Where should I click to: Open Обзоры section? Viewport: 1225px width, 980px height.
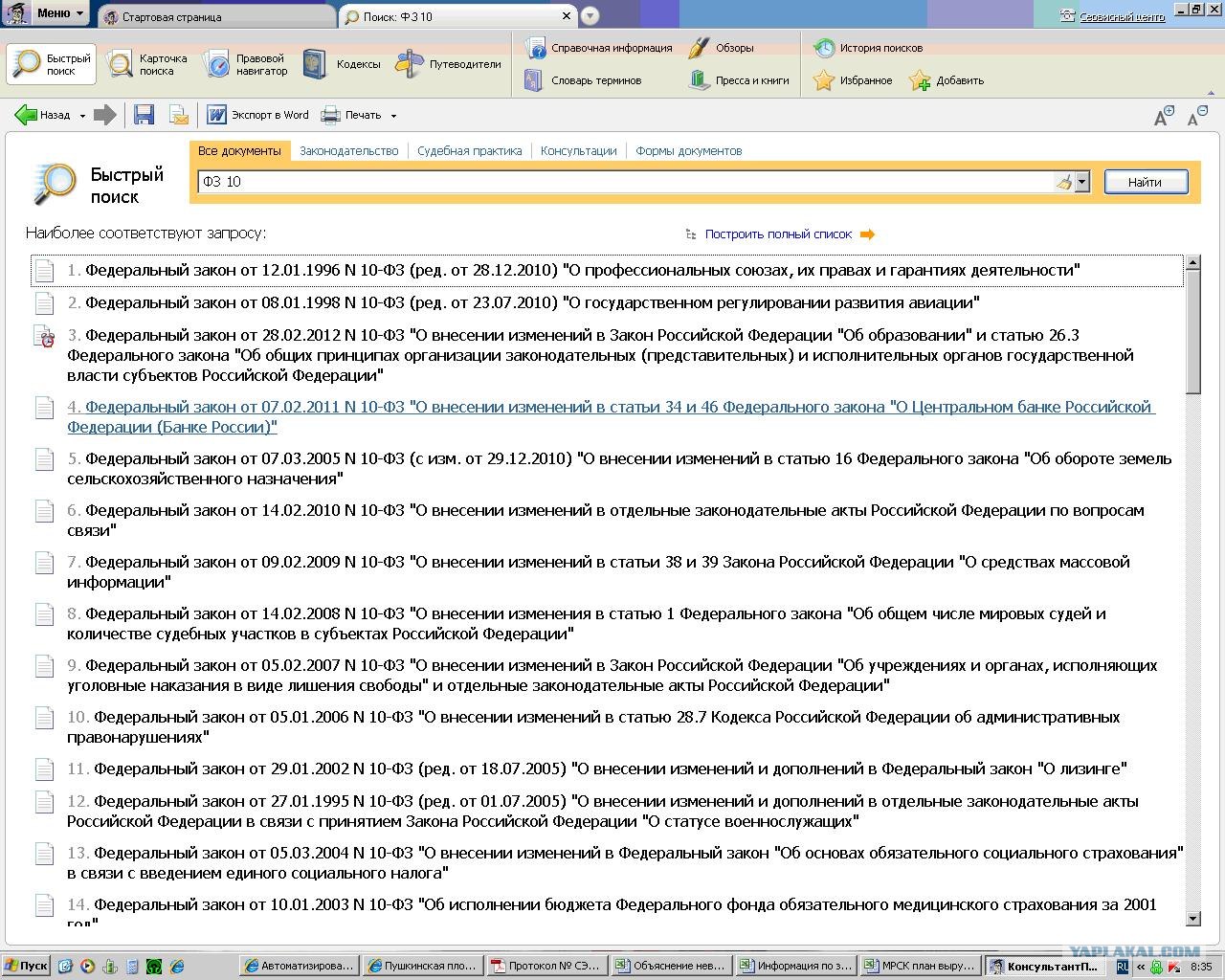tap(721, 48)
